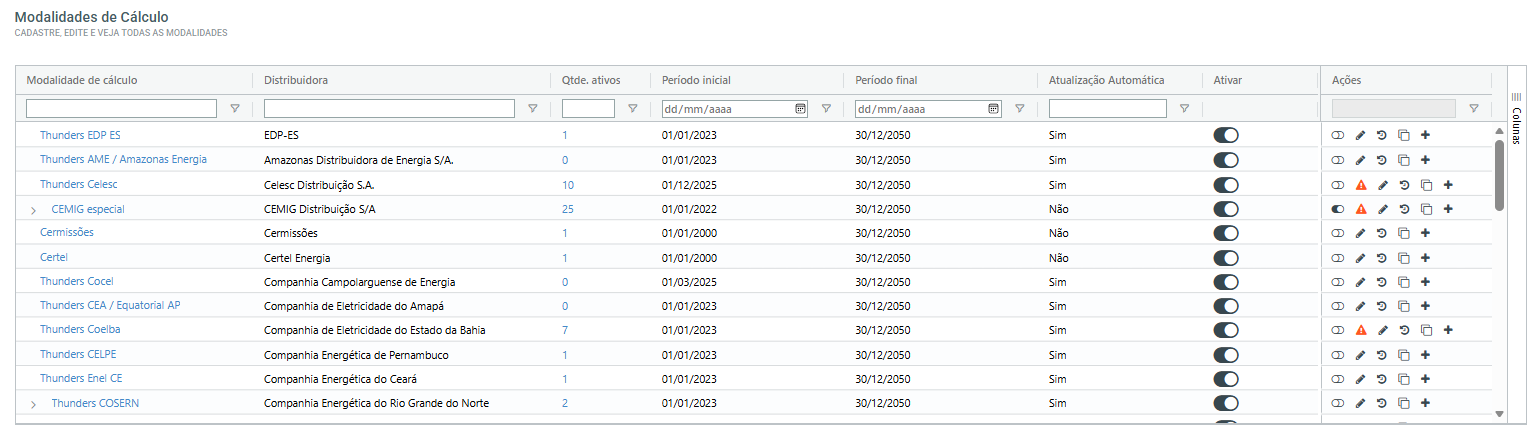Viewport: 1539px width, 437px height.
Task: Click the pencil icon in the Thunders CELPE row
Action: (1359, 355)
